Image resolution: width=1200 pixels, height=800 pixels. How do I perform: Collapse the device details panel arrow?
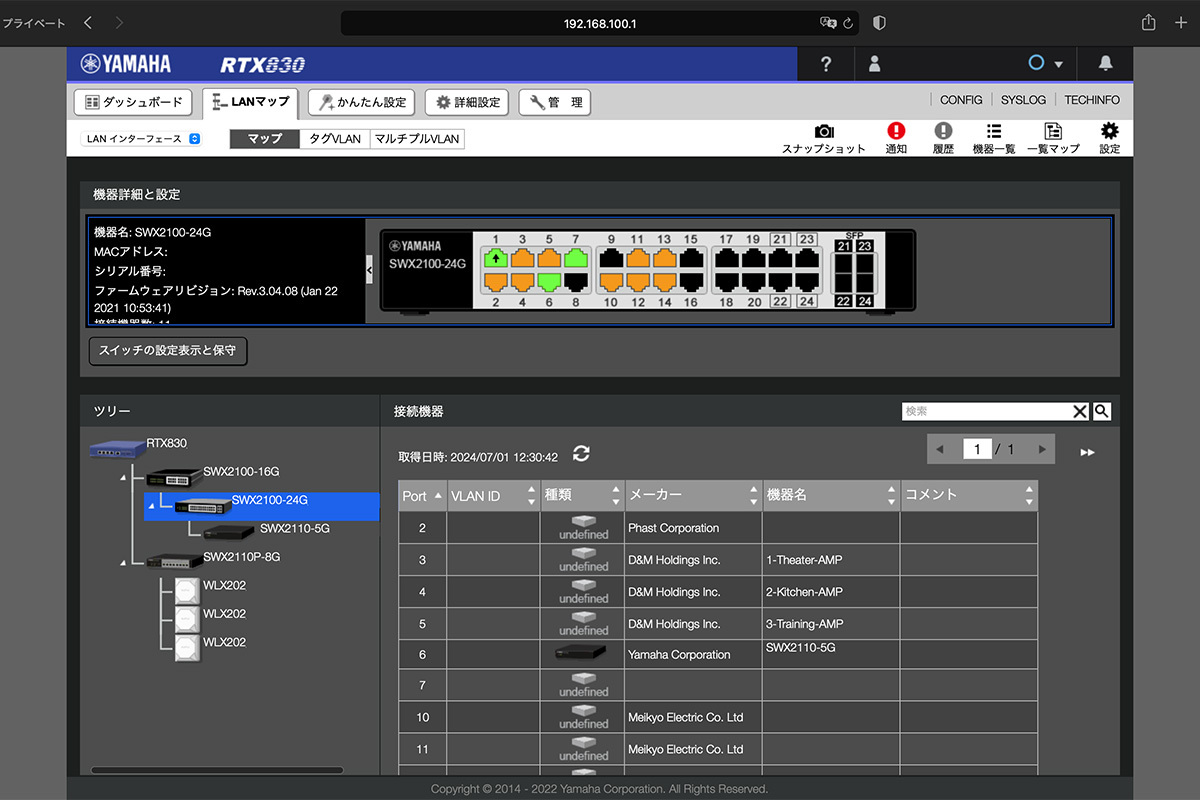(x=369, y=269)
